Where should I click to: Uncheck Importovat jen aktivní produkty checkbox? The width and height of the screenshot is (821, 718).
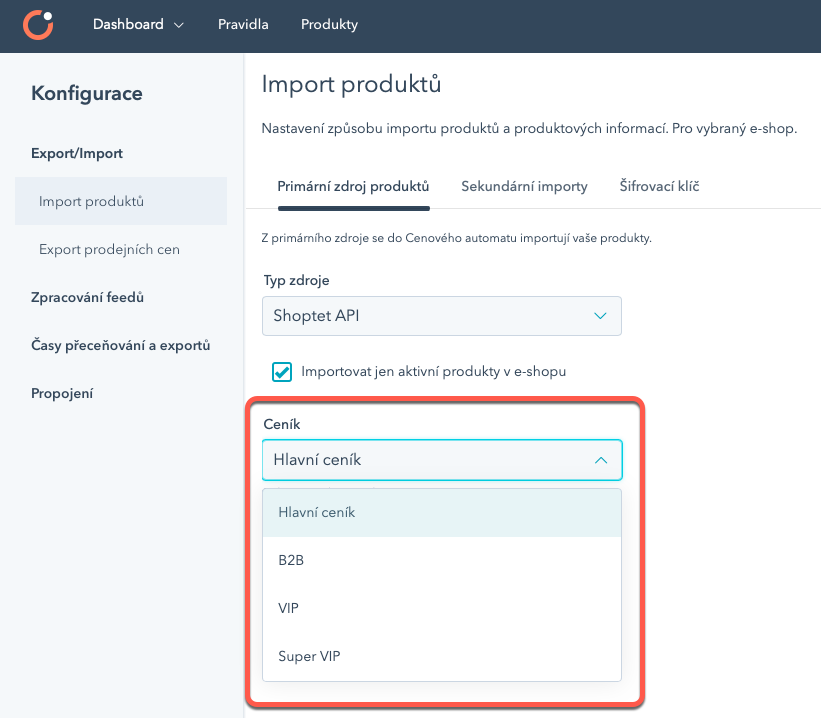click(281, 372)
